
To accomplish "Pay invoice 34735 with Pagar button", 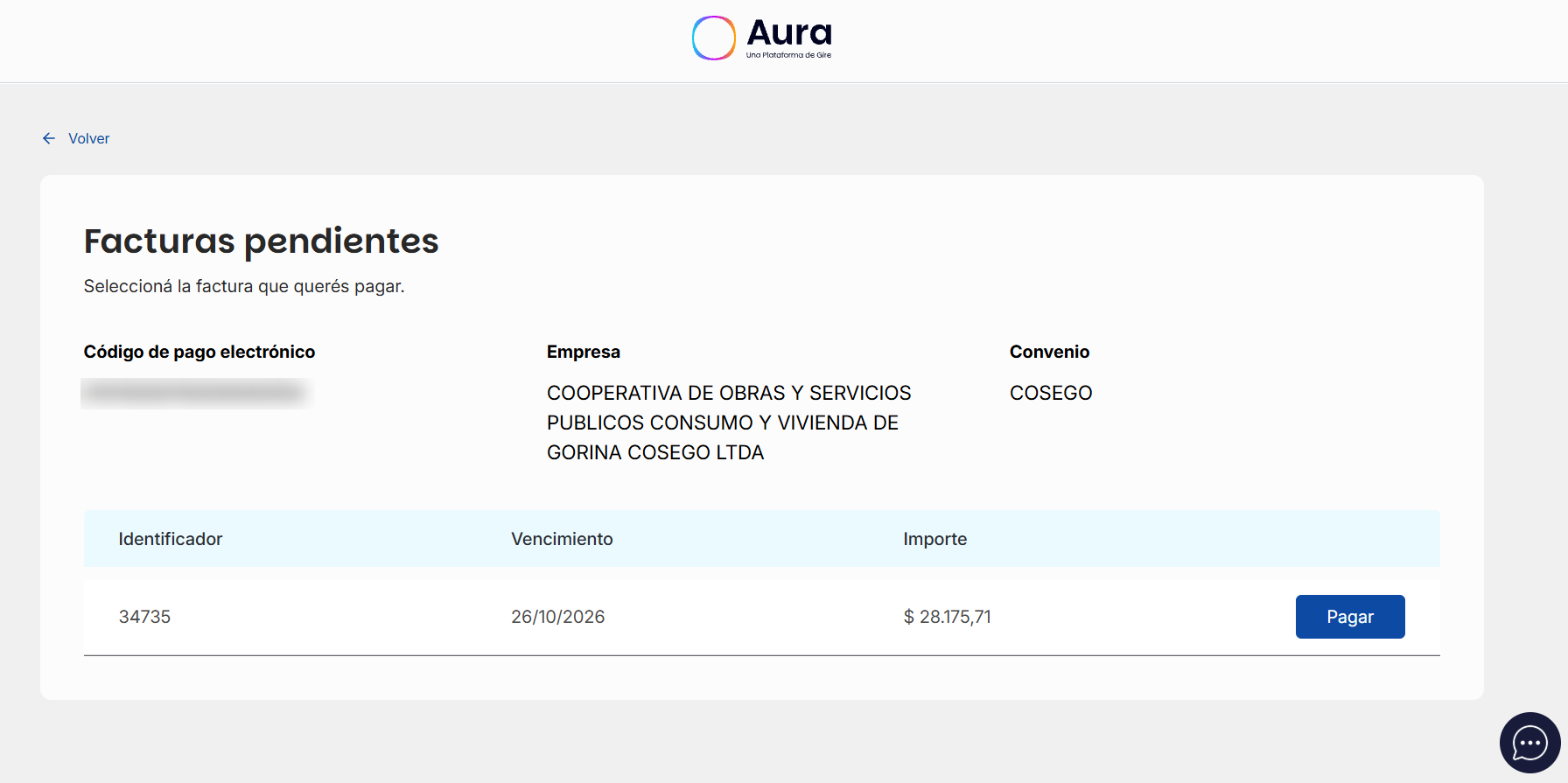I will click(1350, 617).
